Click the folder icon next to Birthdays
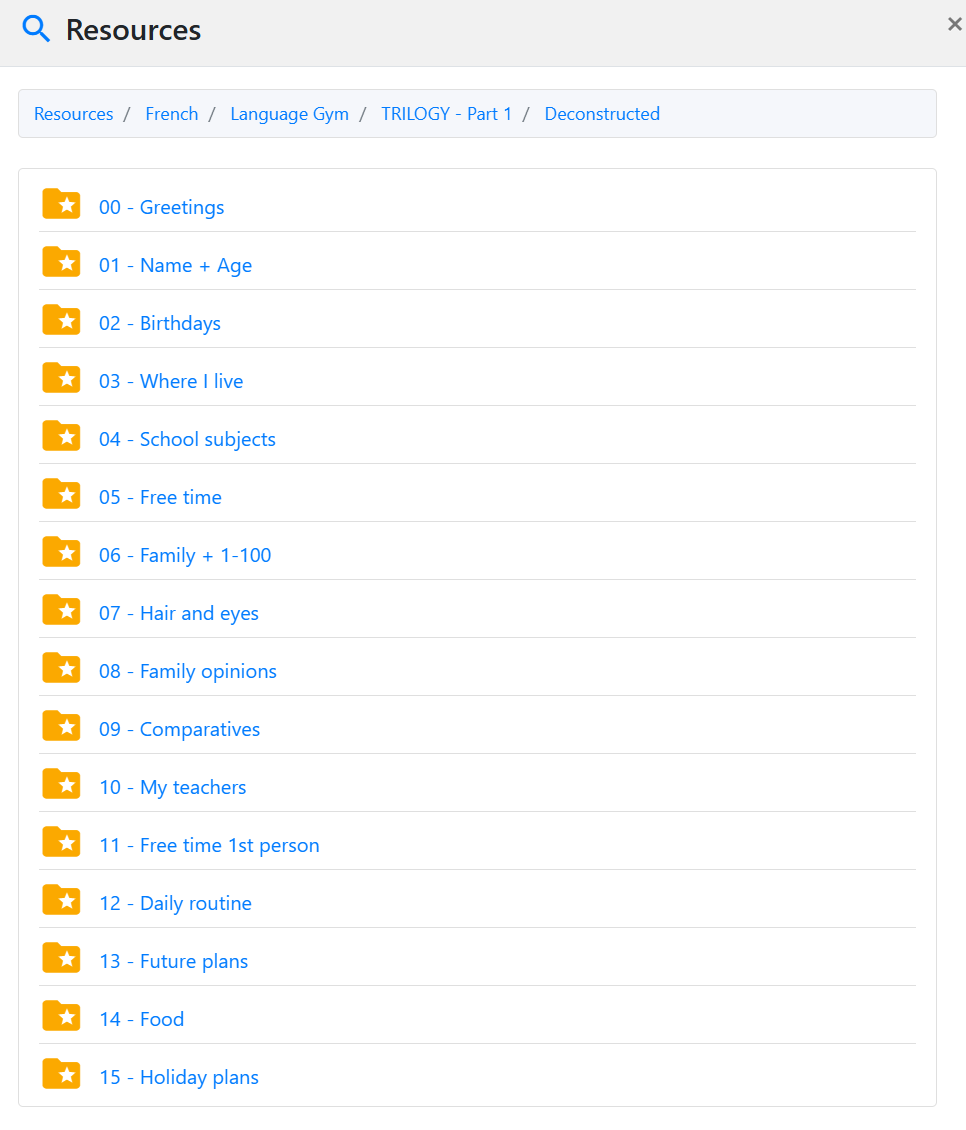Screen dimensions: 966x1130 click(x=61, y=320)
